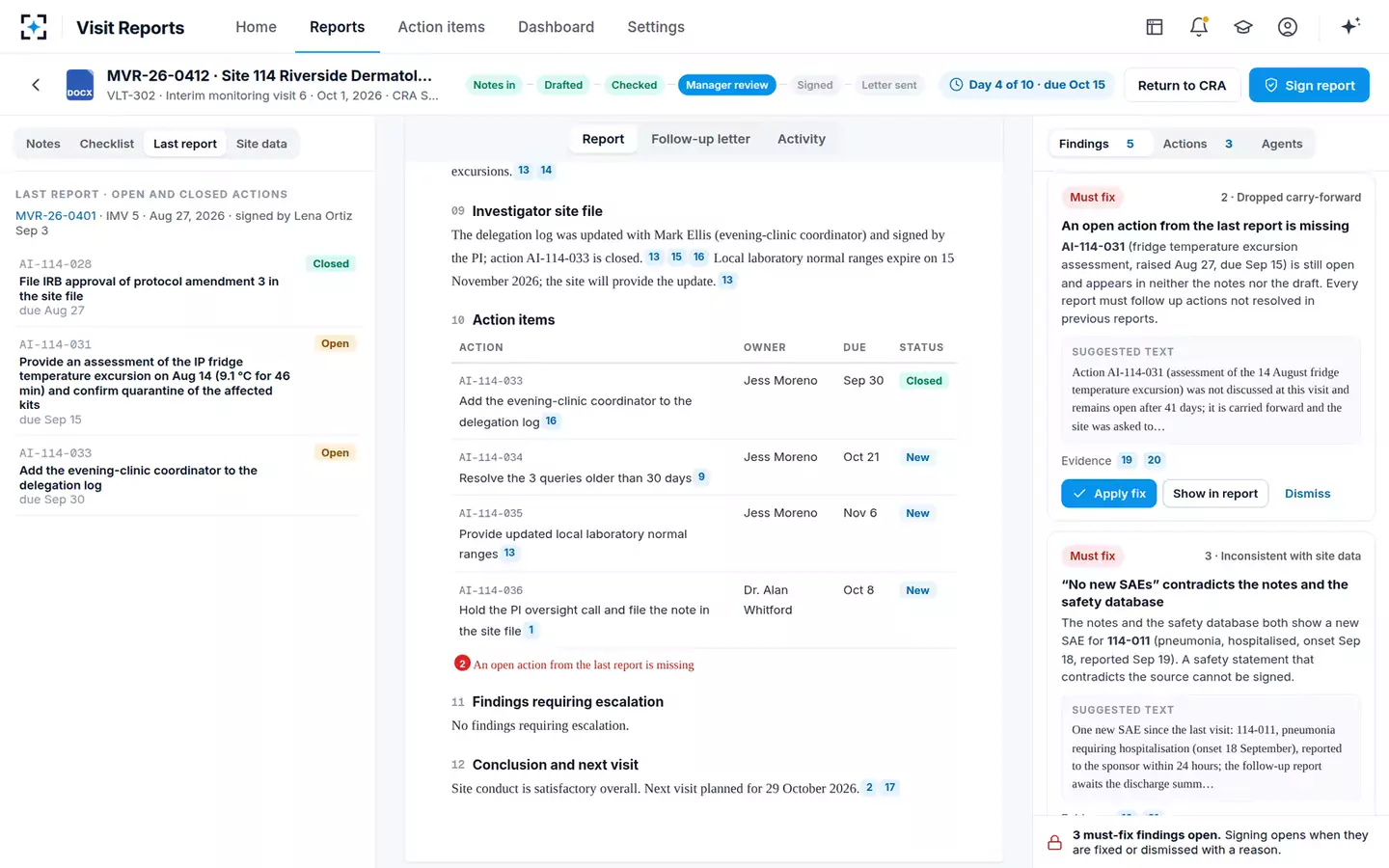Image resolution: width=1389 pixels, height=868 pixels.
Task: Open the Home nav tab
Action: tap(256, 27)
